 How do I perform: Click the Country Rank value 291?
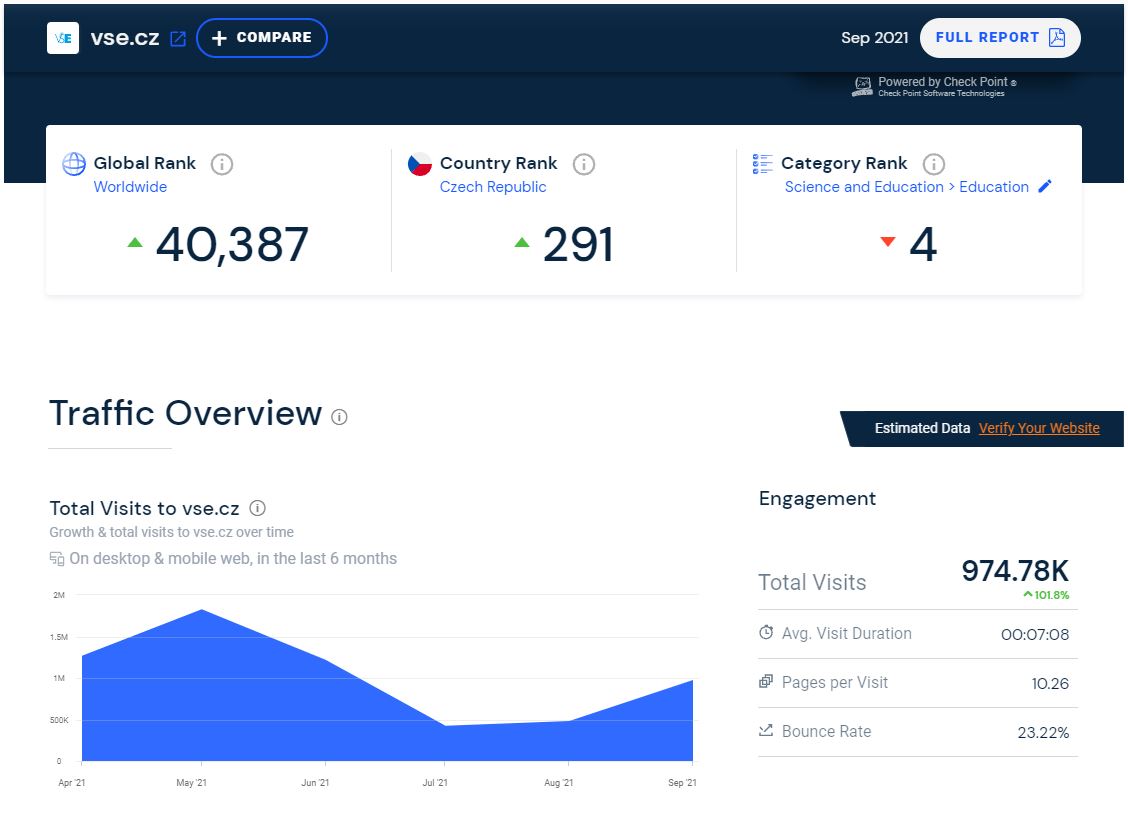(x=578, y=245)
